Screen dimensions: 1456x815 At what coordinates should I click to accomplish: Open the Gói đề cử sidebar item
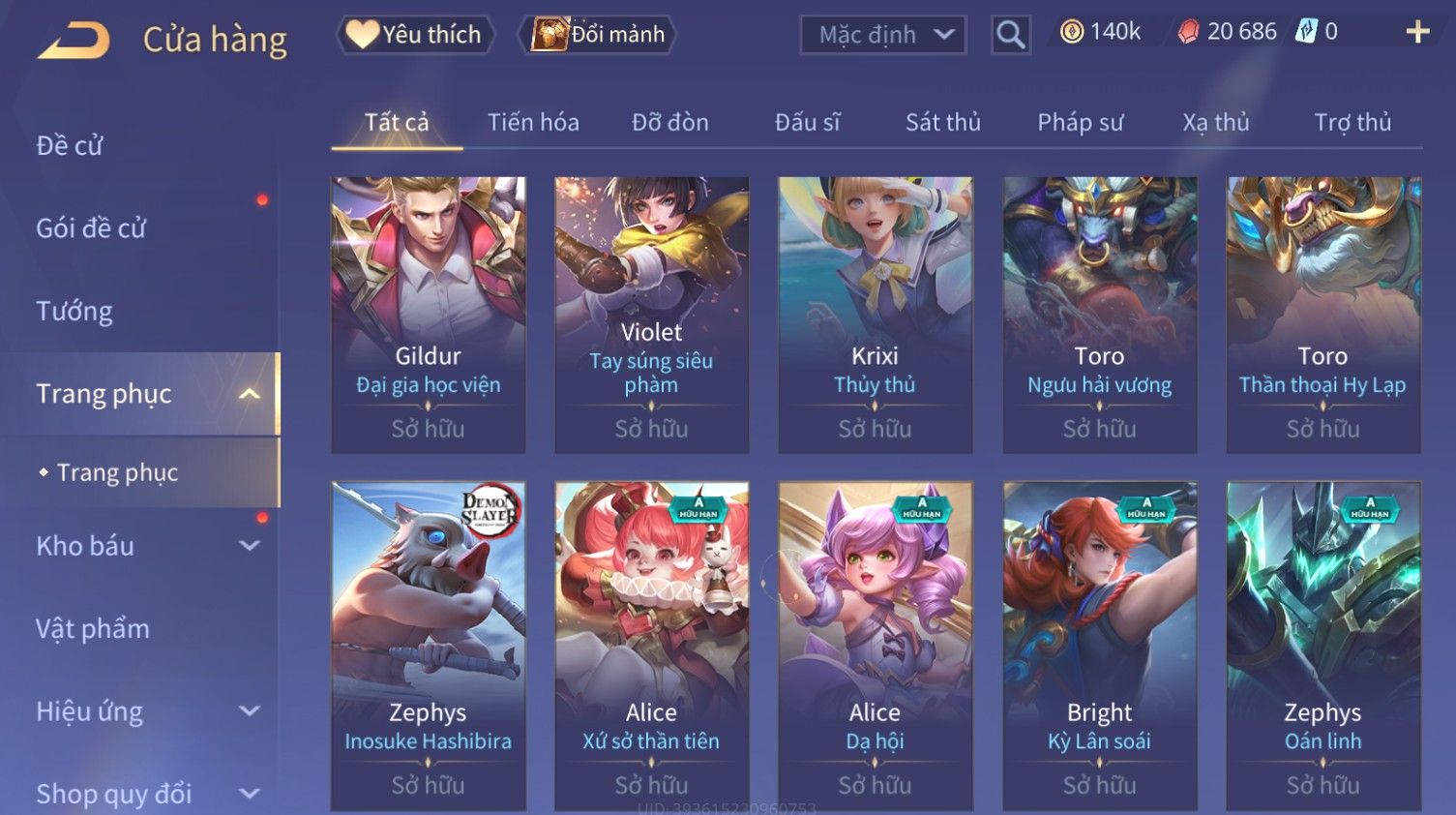(x=91, y=228)
